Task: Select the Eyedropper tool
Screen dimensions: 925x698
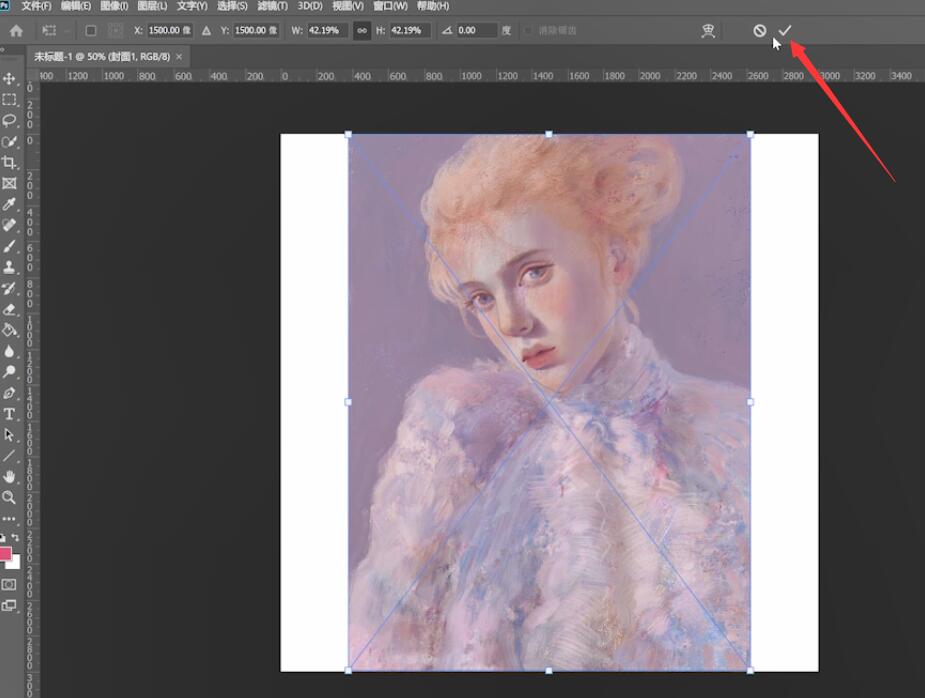Action: (9, 204)
